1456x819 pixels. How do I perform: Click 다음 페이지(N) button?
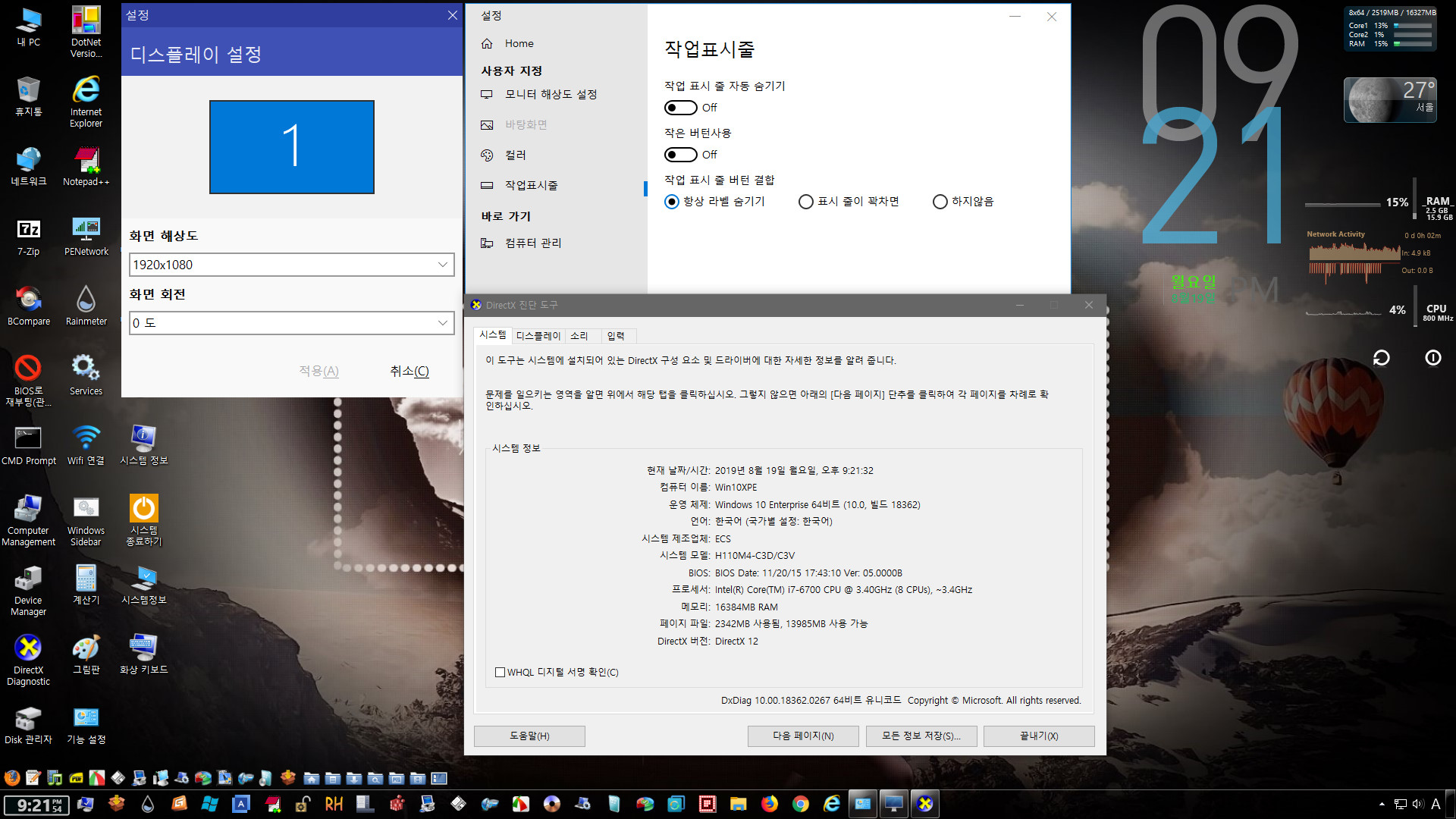(803, 736)
